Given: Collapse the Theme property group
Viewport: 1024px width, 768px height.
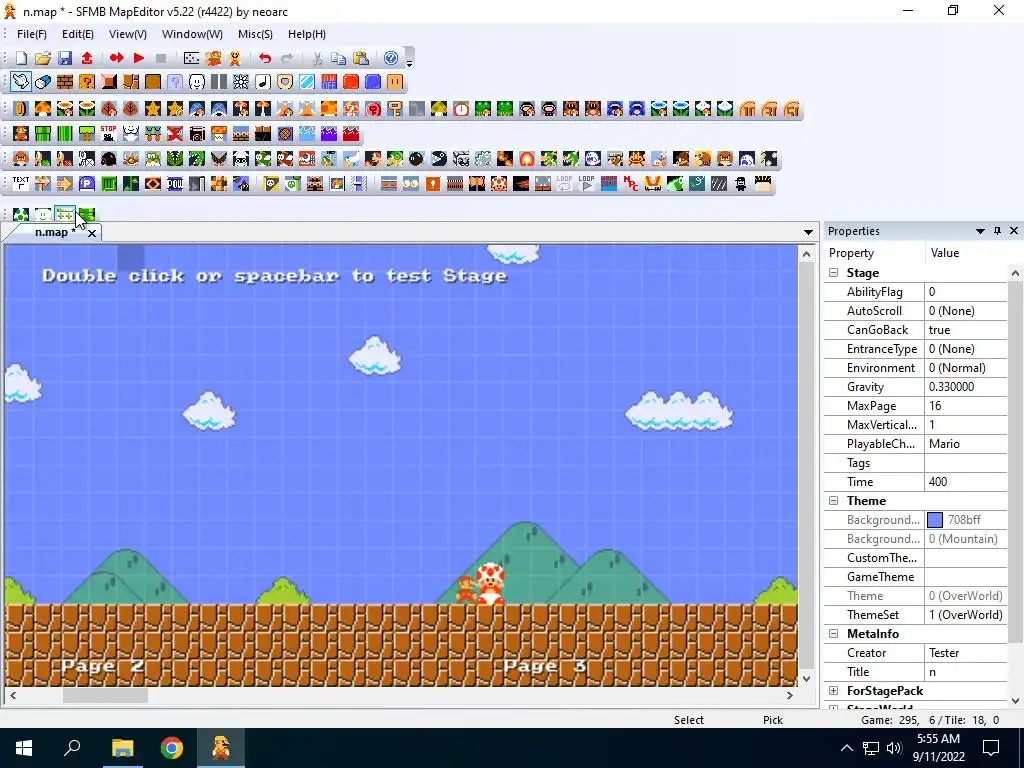Looking at the screenshot, I should [833, 501].
